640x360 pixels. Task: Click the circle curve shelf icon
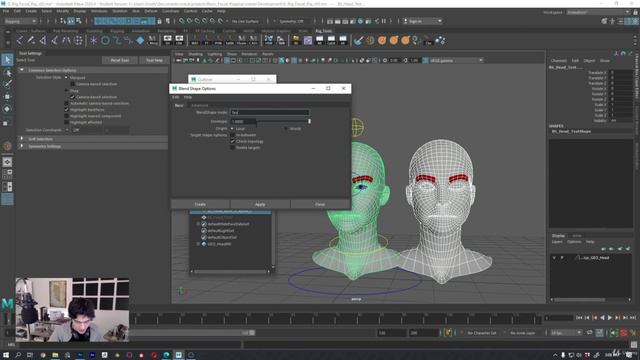point(105,40)
